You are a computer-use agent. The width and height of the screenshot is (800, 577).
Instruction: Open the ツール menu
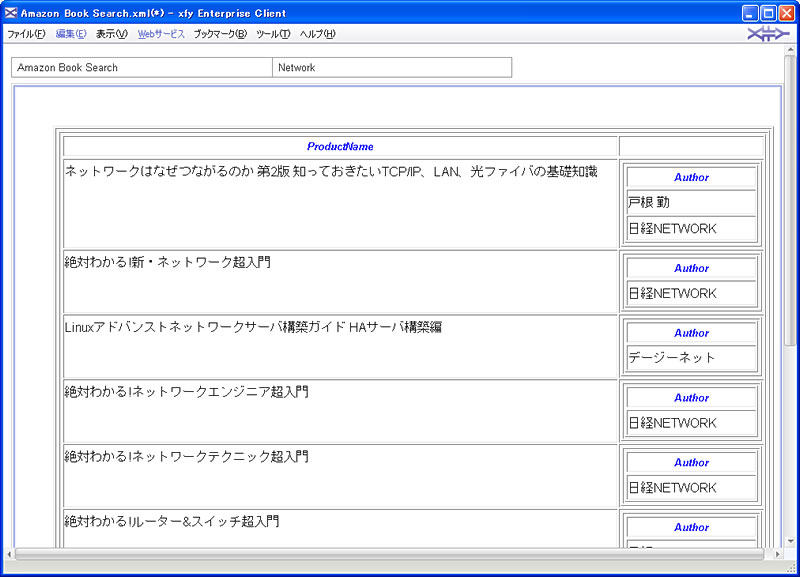click(273, 34)
